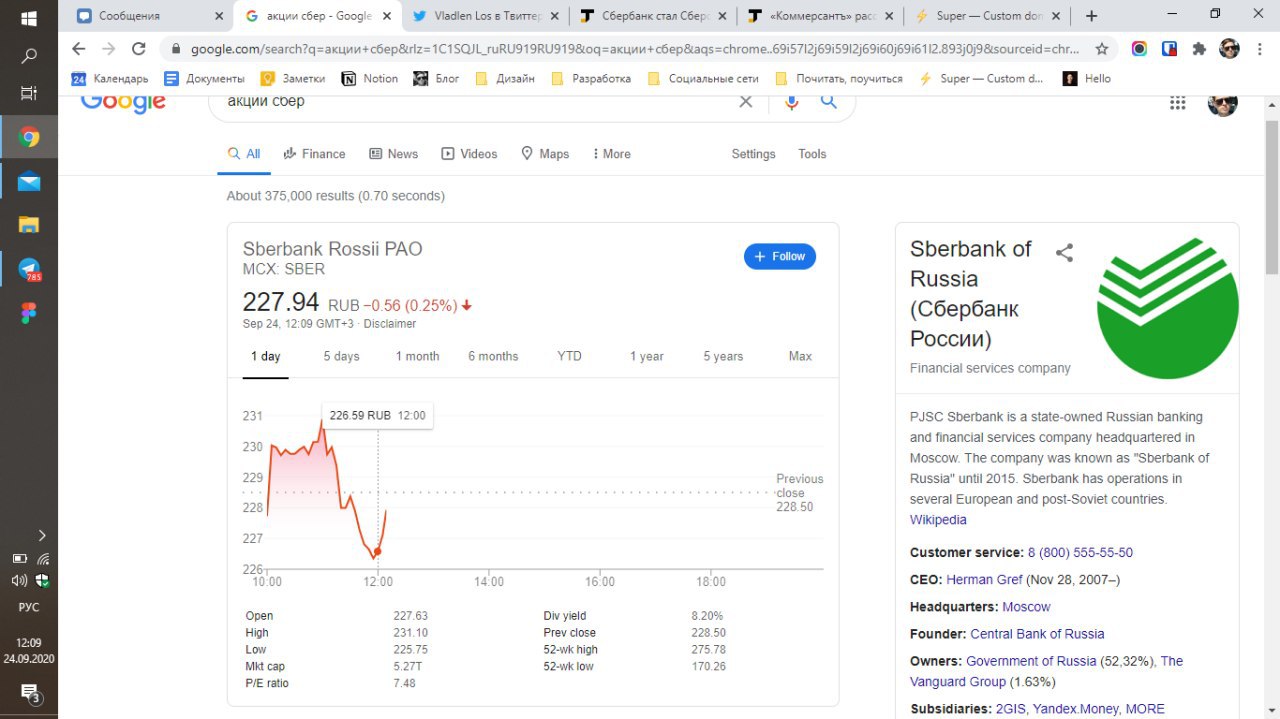This screenshot has width=1280, height=719.
Task: Open search Settings
Action: click(x=753, y=154)
